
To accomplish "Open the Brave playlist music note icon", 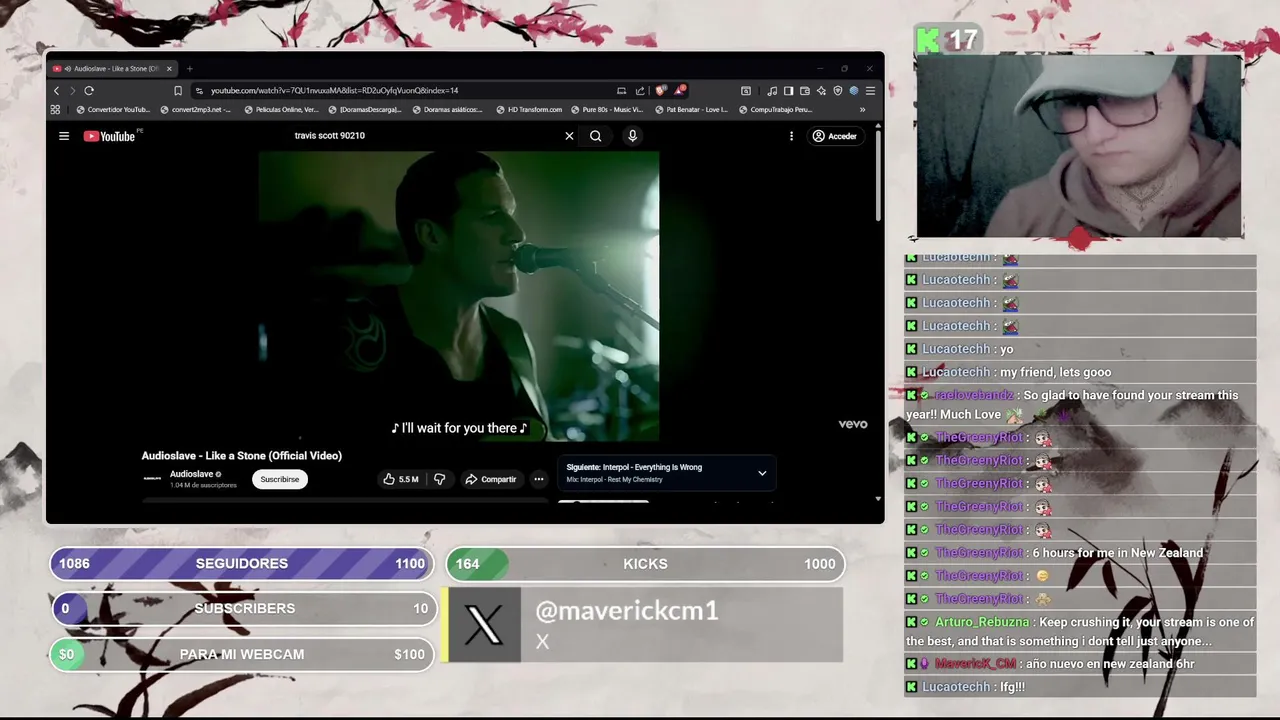I will 772,91.
